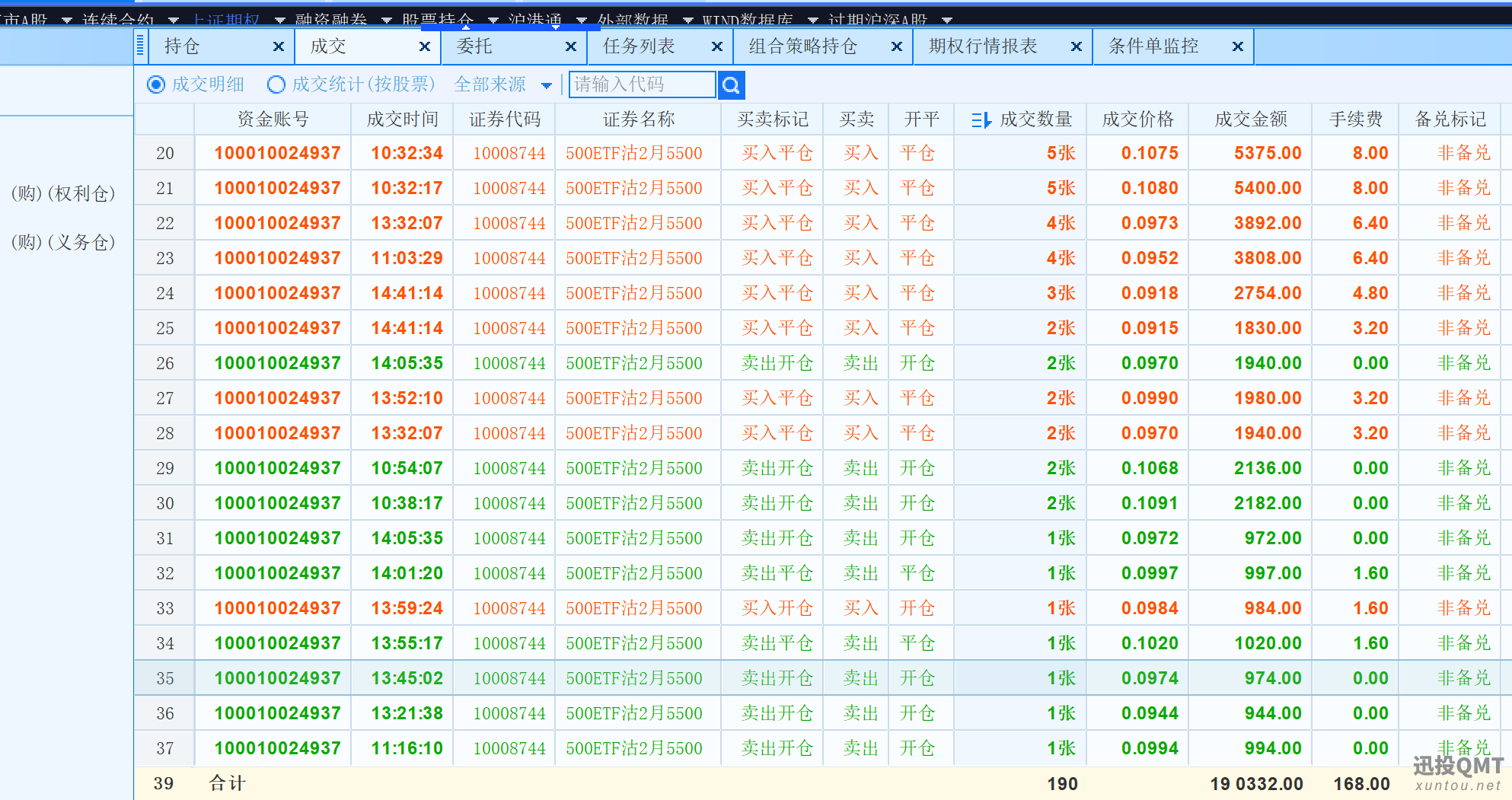Viewport: 1512px width, 800px height.
Task: Click the 0.0944 price in row 36
Action: pyautogui.click(x=1150, y=713)
